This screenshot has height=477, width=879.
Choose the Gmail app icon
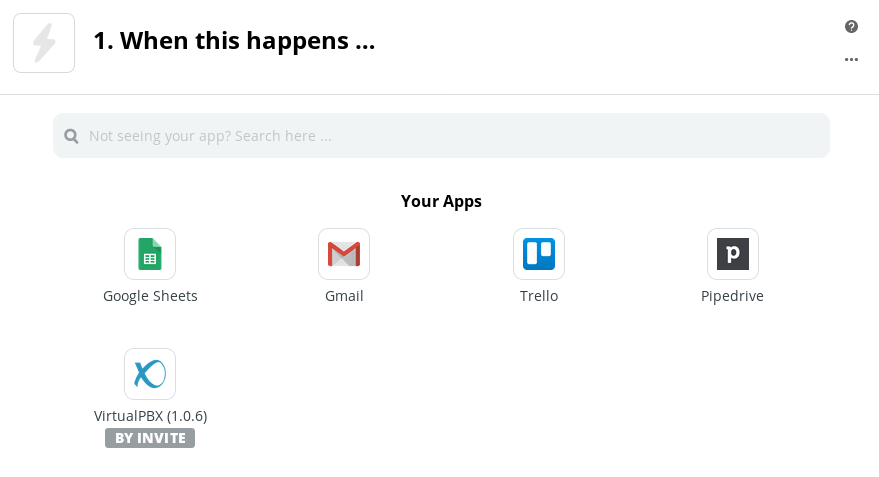coord(344,254)
